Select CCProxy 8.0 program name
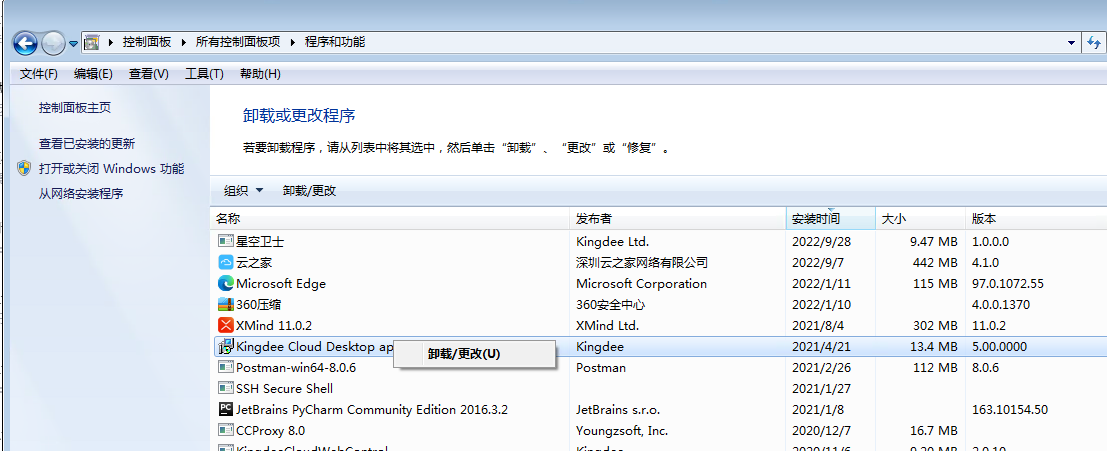The image size is (1107, 451). click(x=270, y=431)
